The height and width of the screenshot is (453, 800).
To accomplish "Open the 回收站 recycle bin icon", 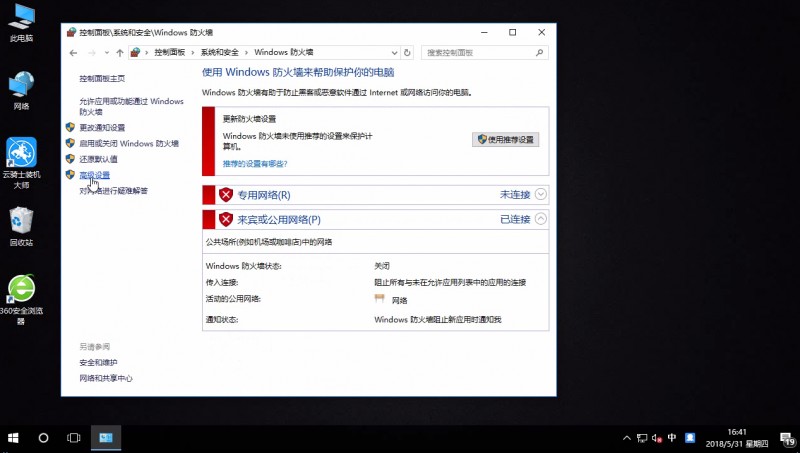I will coord(21,226).
